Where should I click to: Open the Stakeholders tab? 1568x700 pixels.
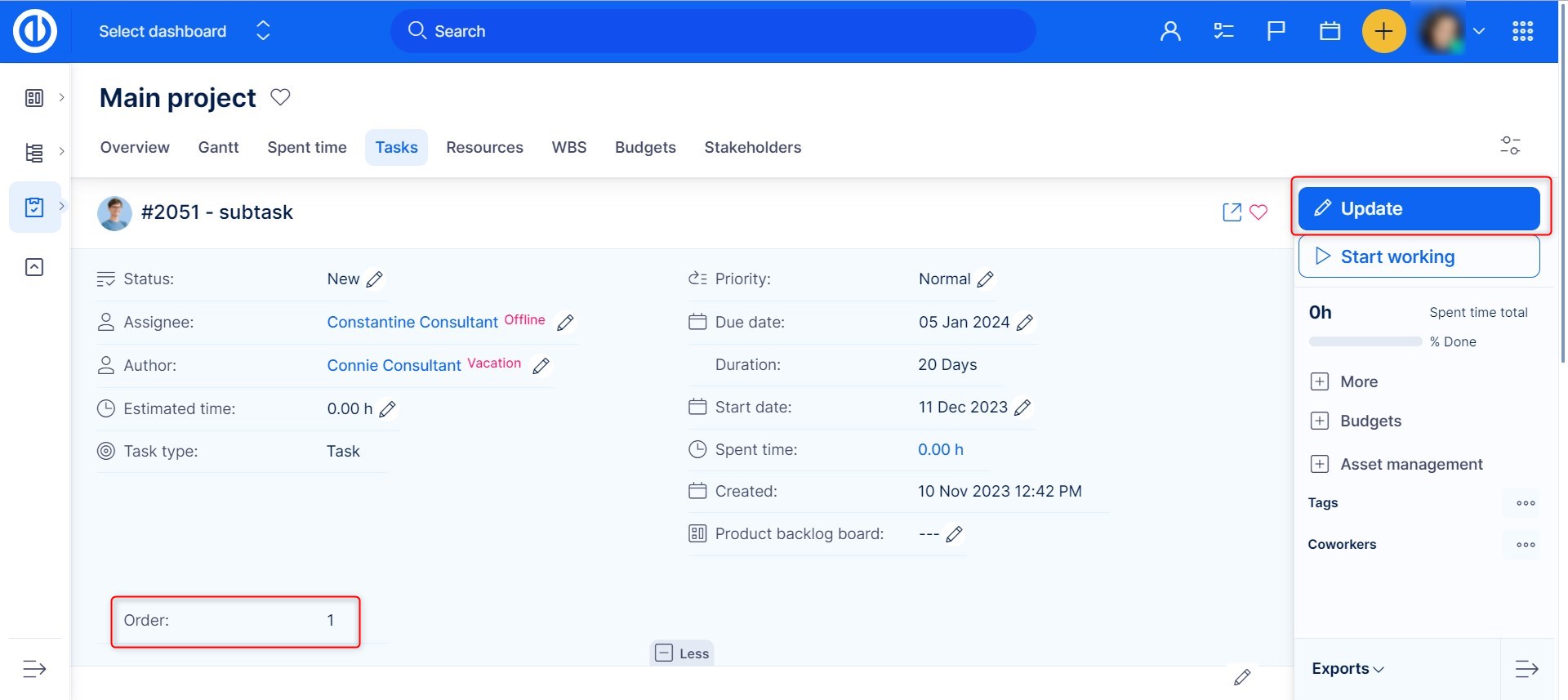pos(752,148)
